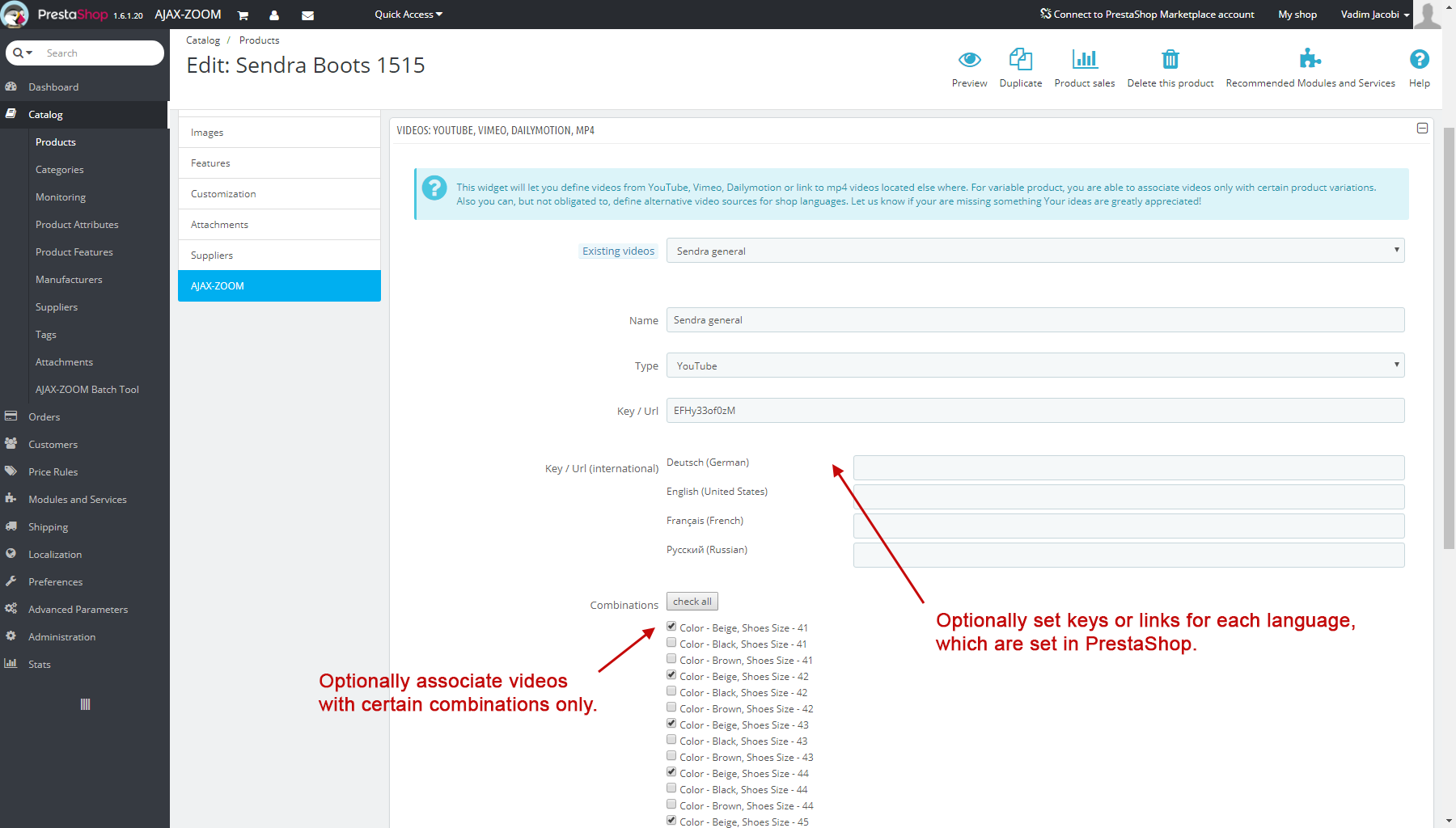
Task: Click the Key / Url input field
Action: pyautogui.click(x=1035, y=411)
